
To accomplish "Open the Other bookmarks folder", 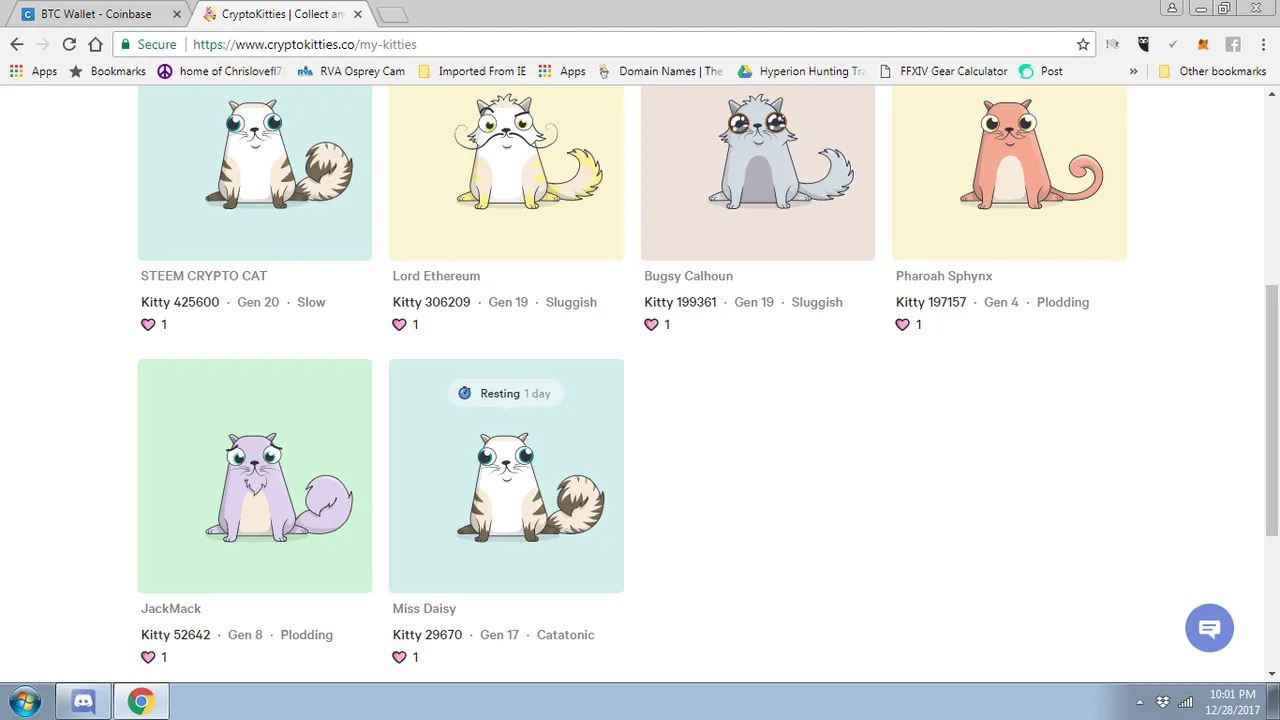I will coord(1212,71).
